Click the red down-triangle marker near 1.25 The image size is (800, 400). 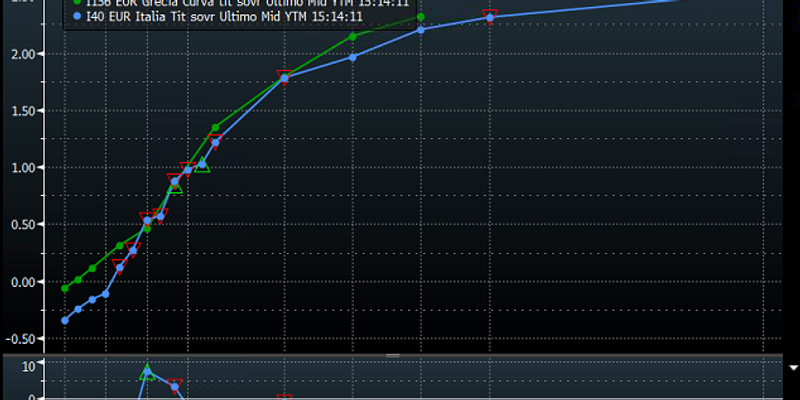click(x=215, y=141)
